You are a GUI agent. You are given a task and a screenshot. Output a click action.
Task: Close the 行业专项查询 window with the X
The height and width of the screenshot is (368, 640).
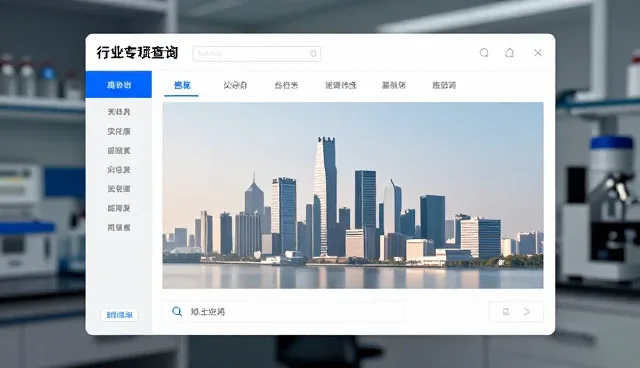point(538,53)
